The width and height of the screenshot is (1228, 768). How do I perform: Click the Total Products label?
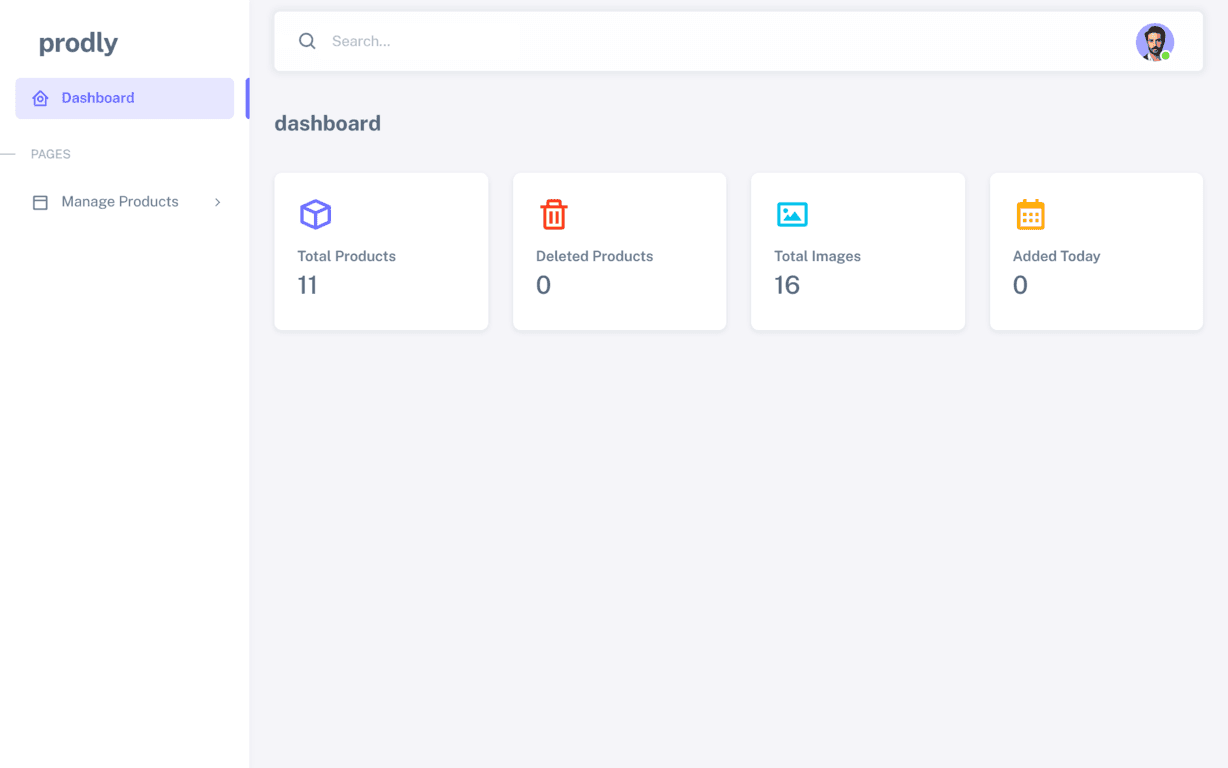point(346,256)
